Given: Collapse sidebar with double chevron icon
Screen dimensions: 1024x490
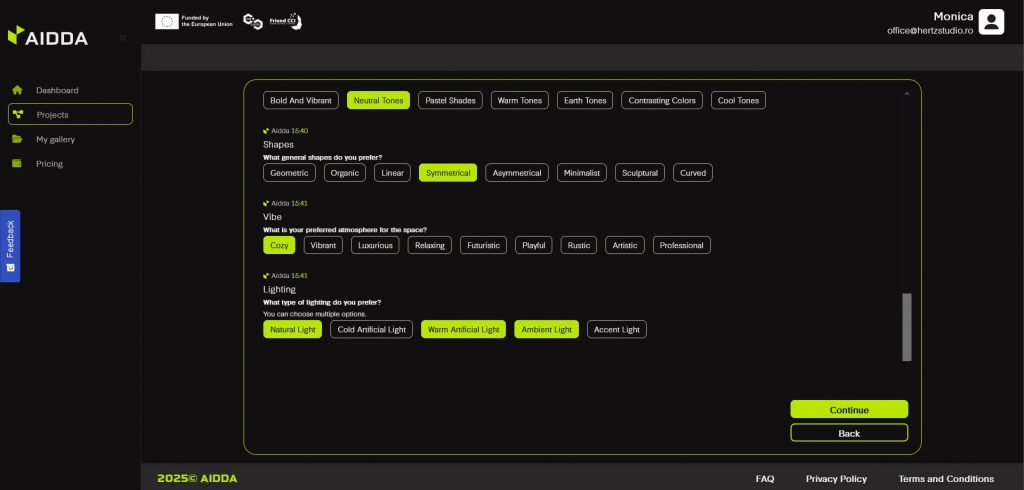Looking at the screenshot, I should (122, 37).
